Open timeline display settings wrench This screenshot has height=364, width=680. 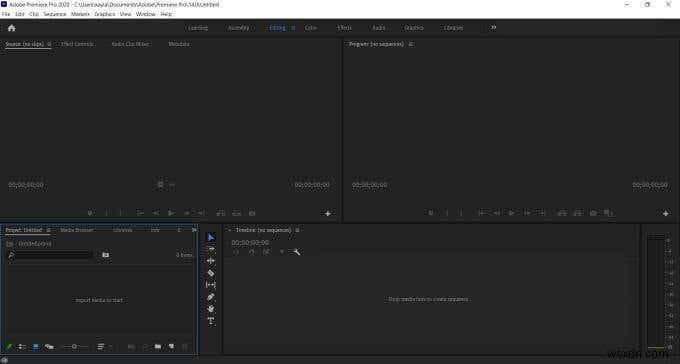pyautogui.click(x=297, y=252)
